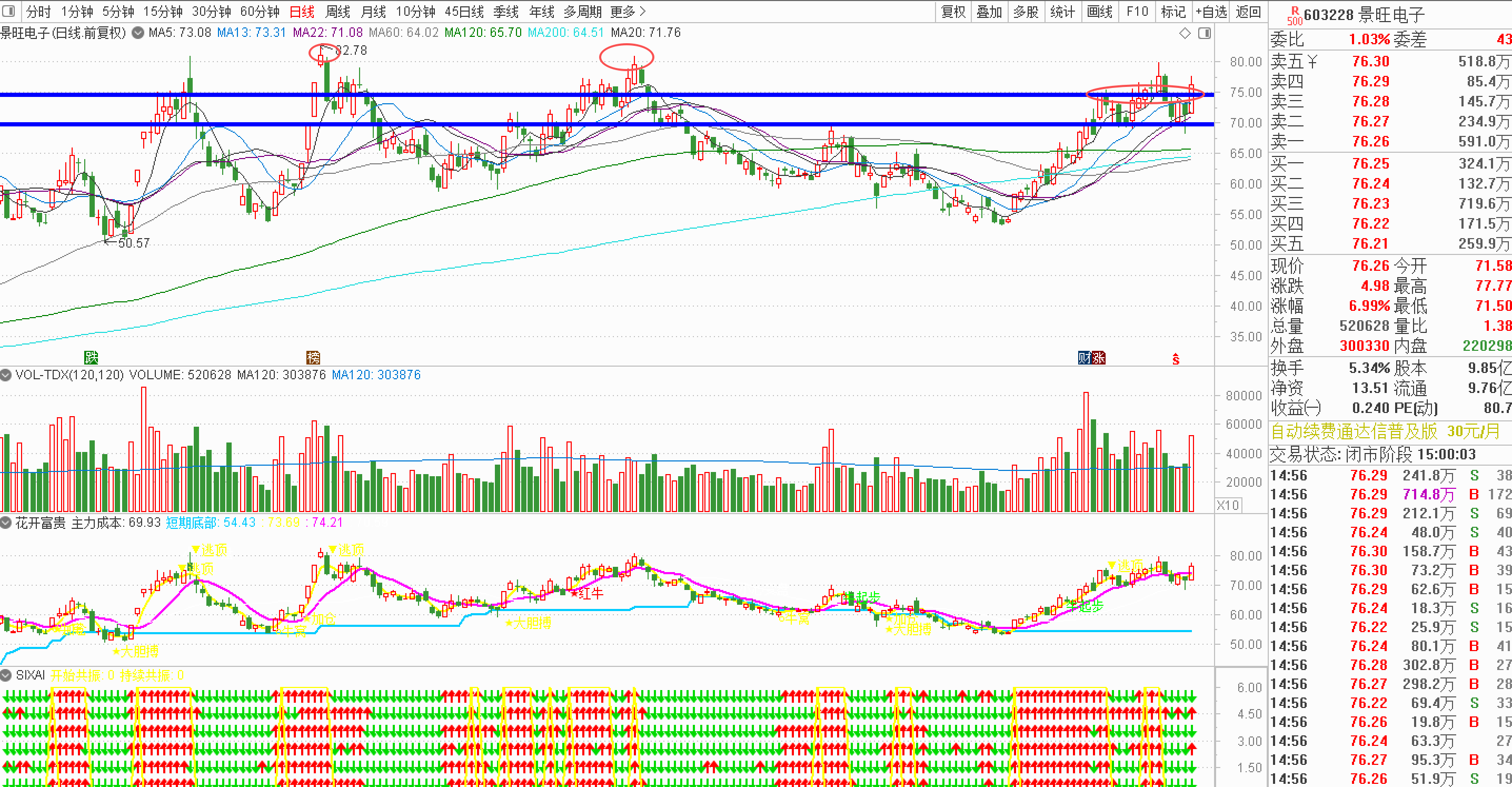Click the 返回 back button
This screenshot has height=787, width=1512.
1248,12
